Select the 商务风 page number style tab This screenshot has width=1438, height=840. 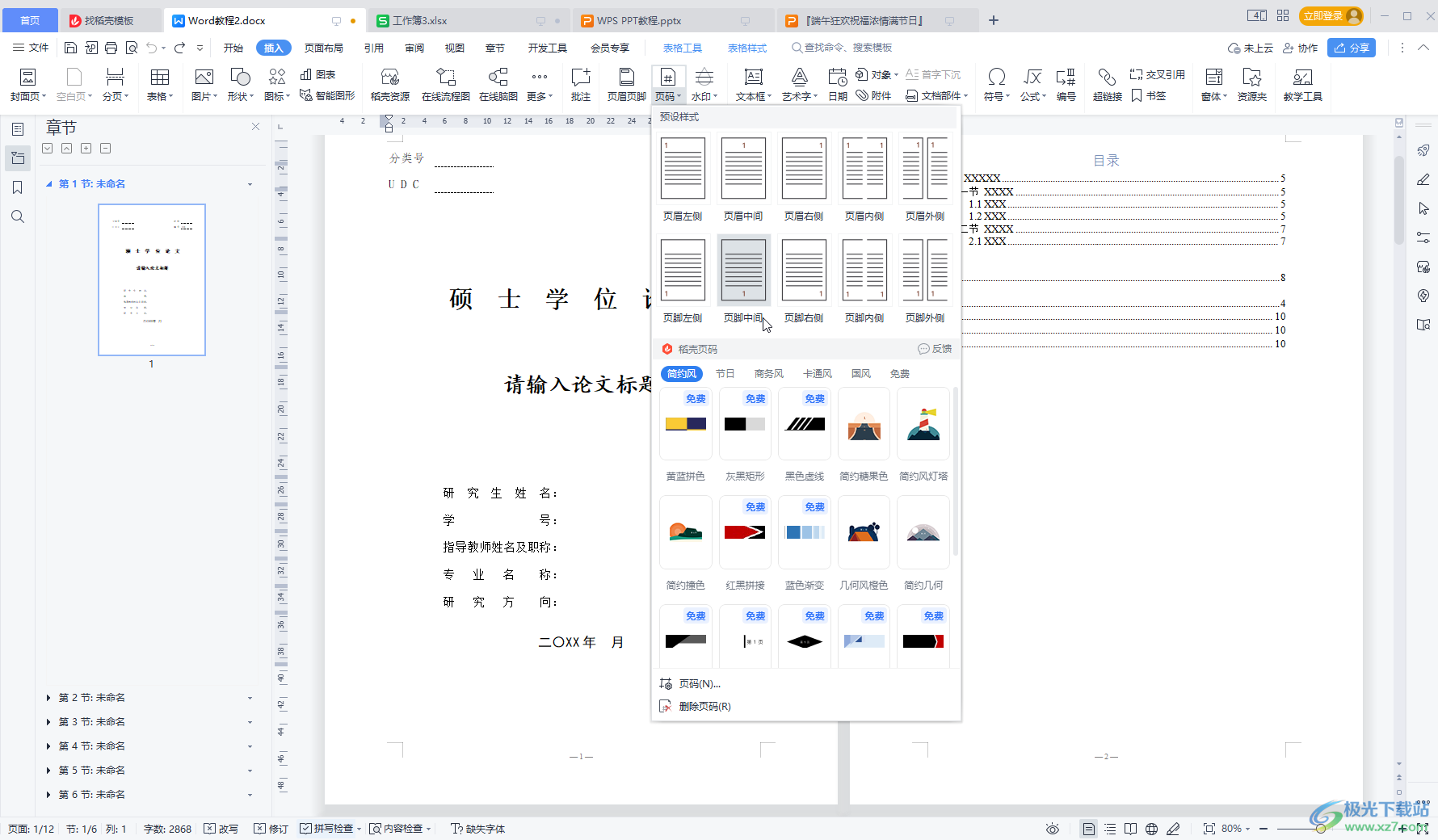[768, 374]
